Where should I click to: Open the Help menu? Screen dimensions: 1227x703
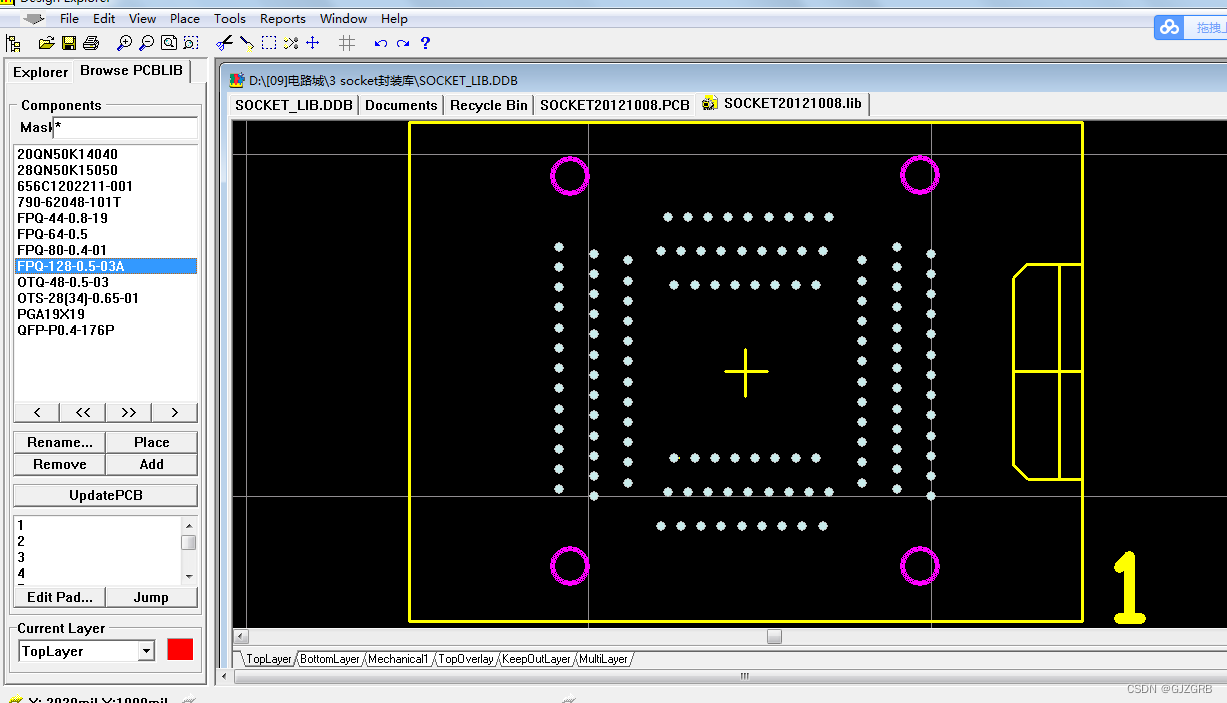tap(394, 18)
